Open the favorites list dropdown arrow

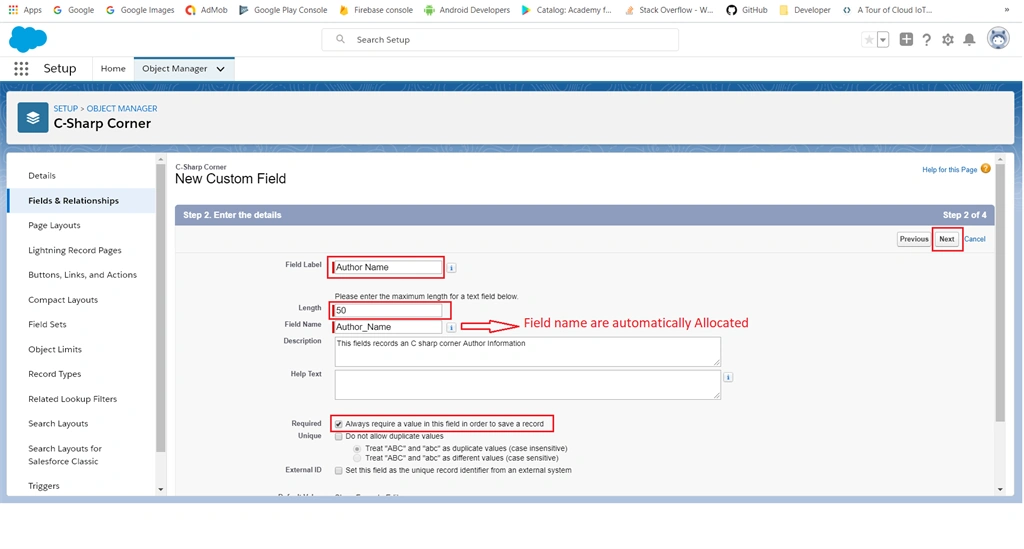[883, 40]
